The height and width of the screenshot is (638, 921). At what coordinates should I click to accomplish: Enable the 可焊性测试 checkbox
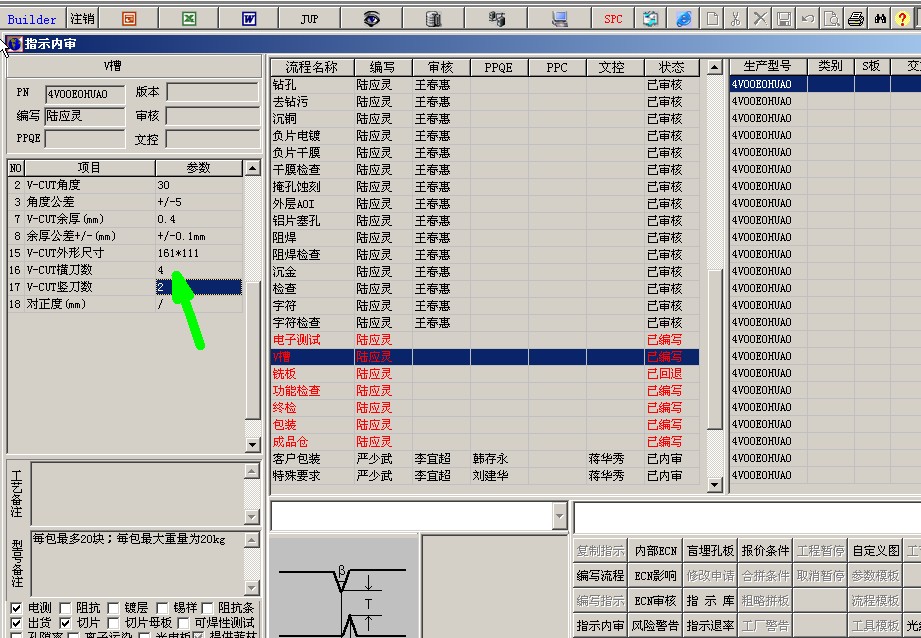pyautogui.click(x=183, y=623)
